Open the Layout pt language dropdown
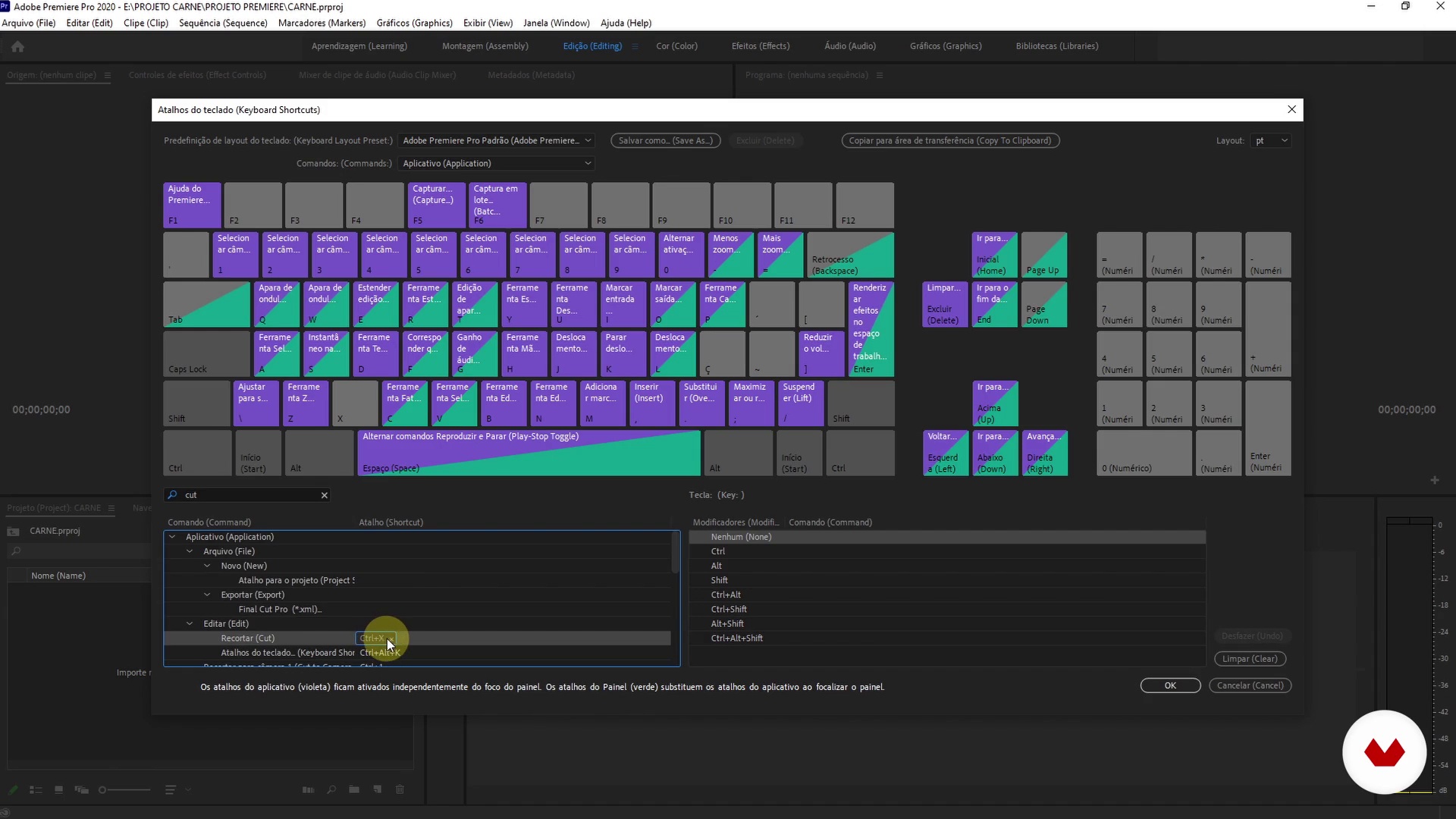This screenshot has width=1456, height=819. point(1271,140)
